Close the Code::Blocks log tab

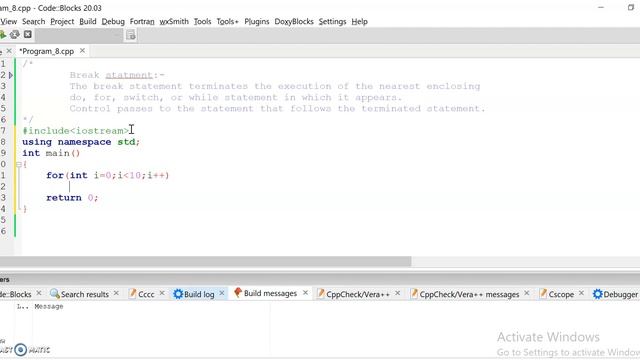[39, 293]
